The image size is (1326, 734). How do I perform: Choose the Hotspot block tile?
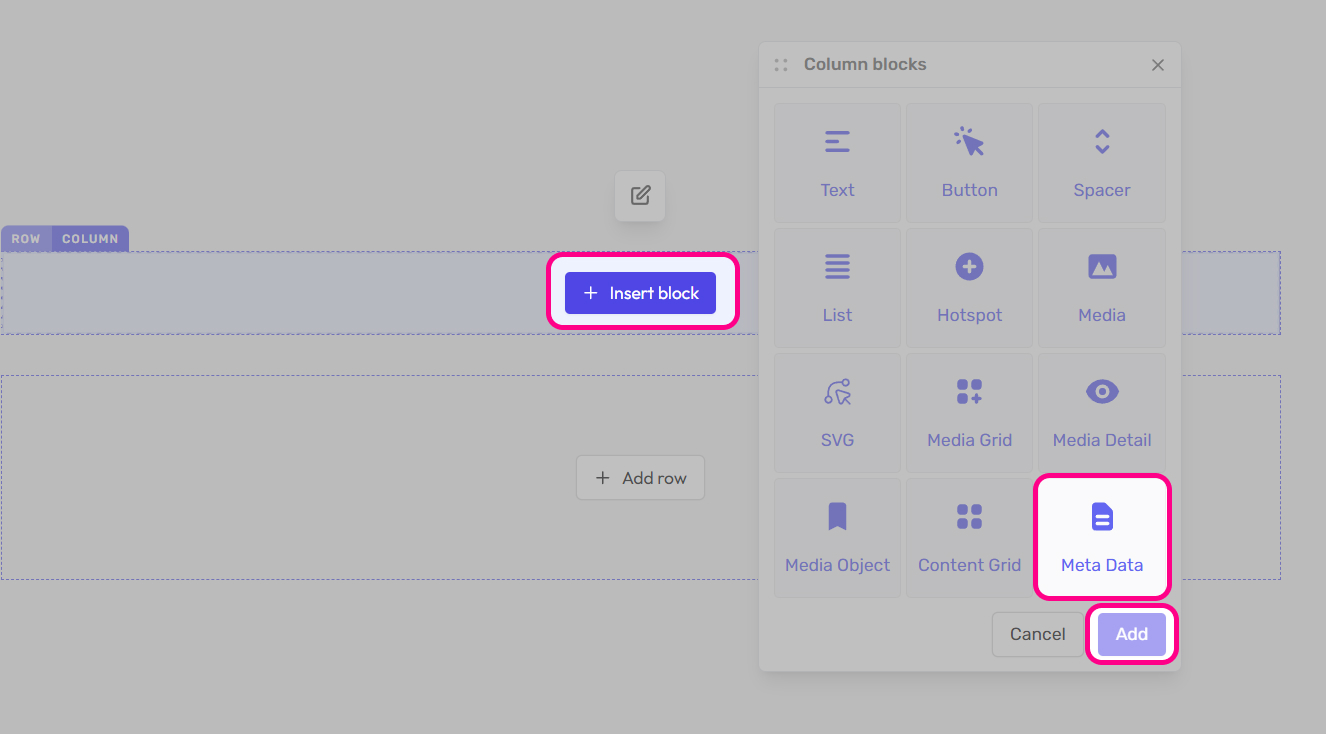[969, 288]
